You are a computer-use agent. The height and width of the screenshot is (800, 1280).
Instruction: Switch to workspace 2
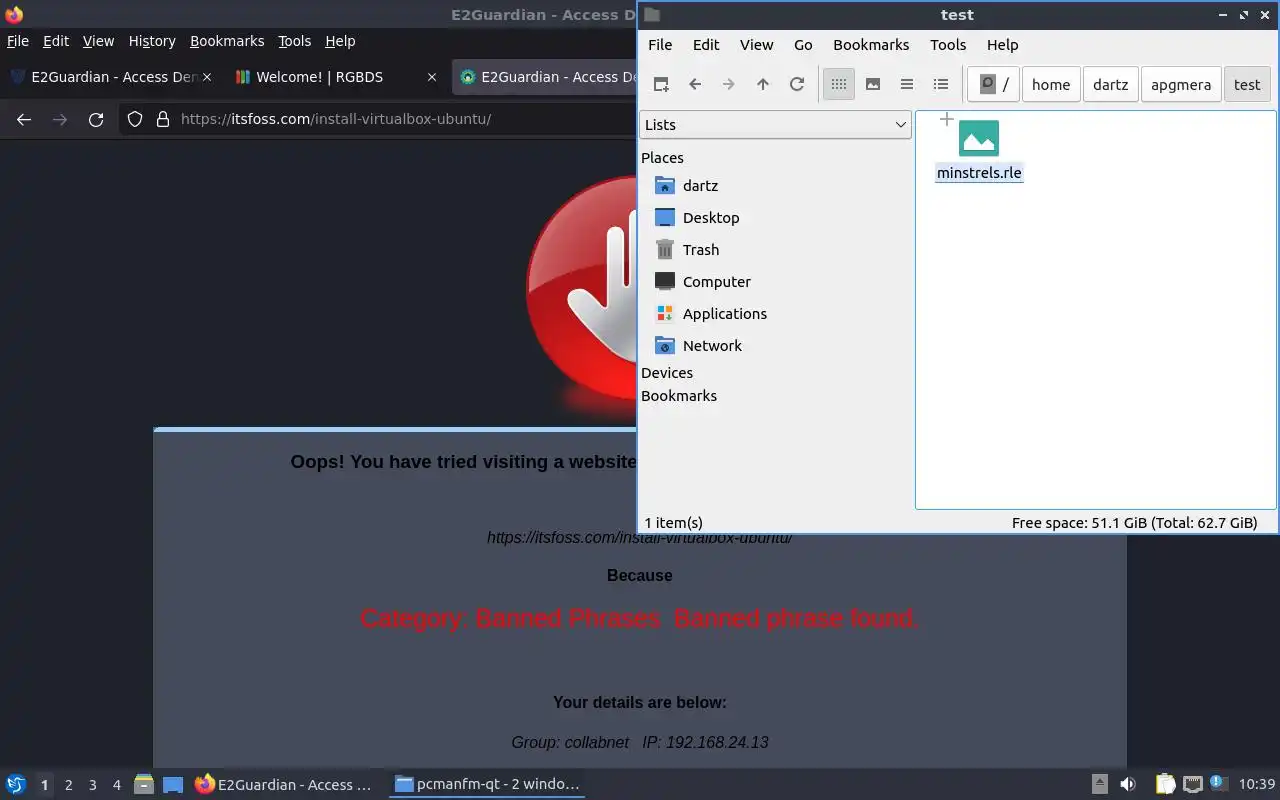(x=68, y=785)
